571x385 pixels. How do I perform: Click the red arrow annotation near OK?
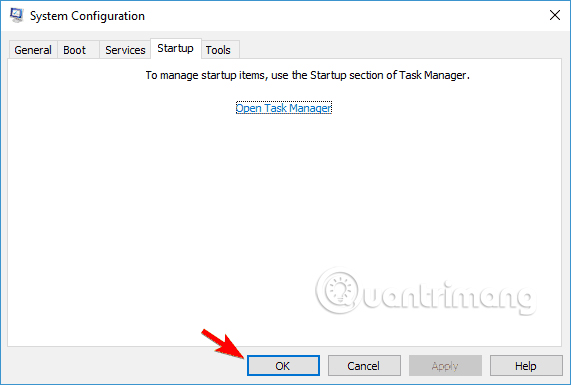[x=222, y=343]
